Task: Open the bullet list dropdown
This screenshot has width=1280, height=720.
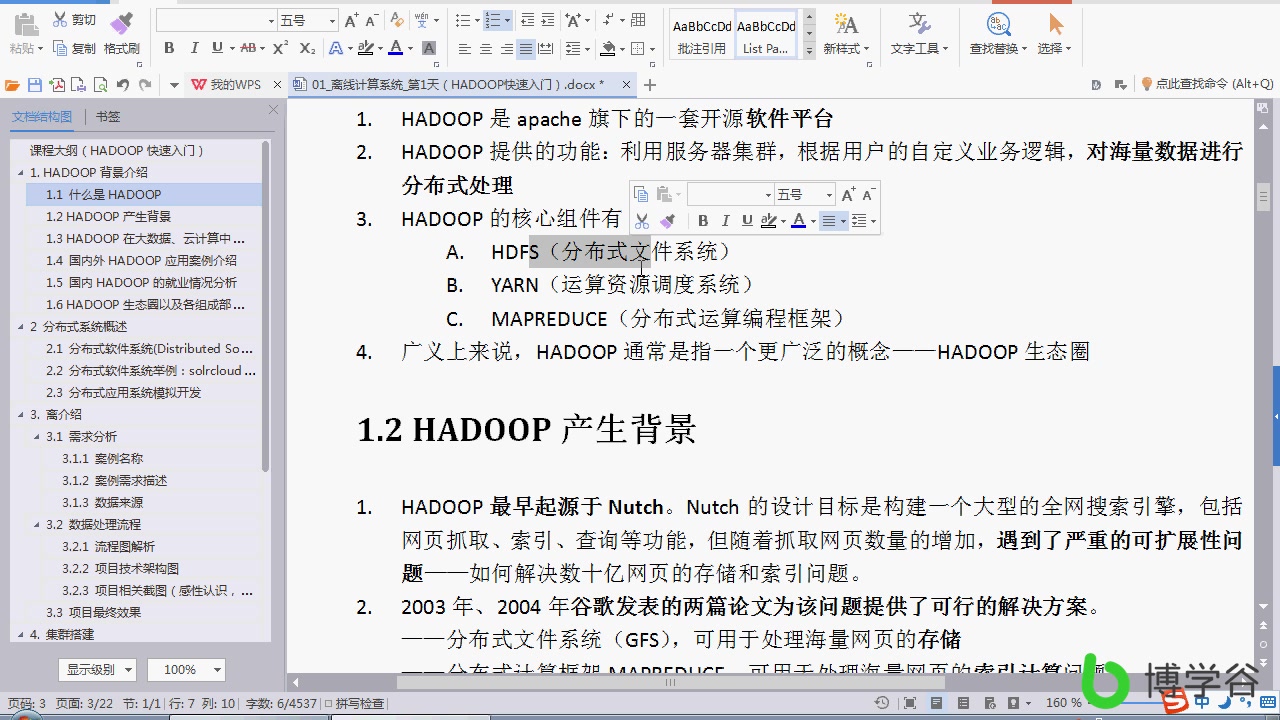Action: [x=476, y=20]
